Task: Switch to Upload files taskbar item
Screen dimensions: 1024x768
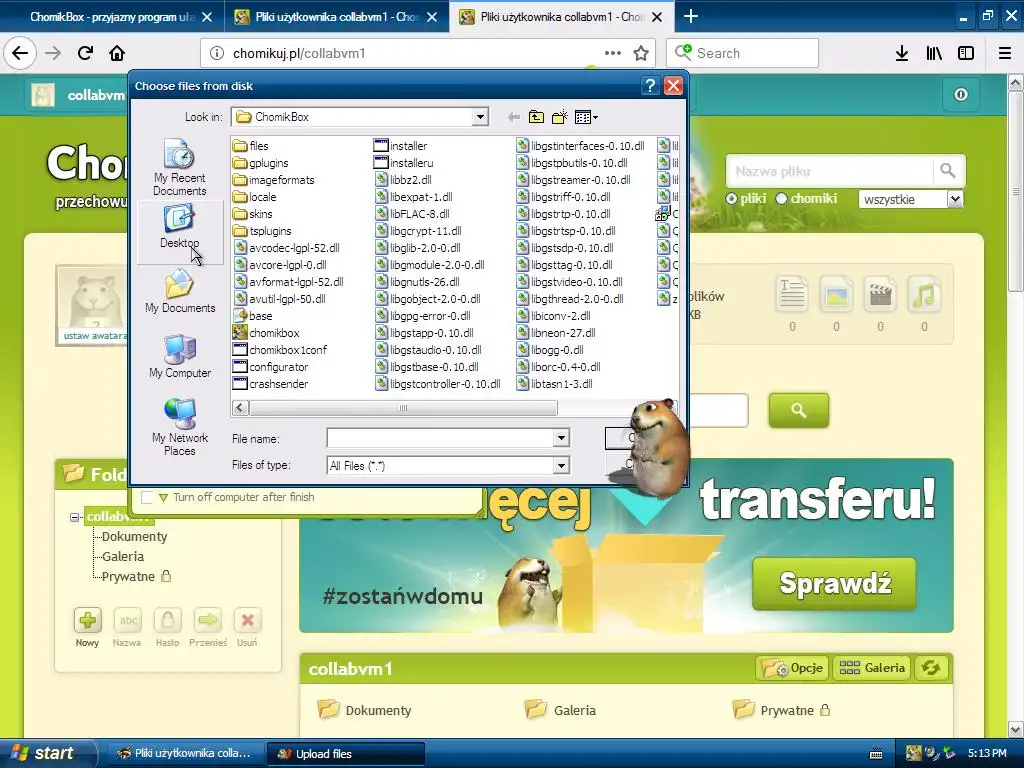Action: click(x=346, y=754)
